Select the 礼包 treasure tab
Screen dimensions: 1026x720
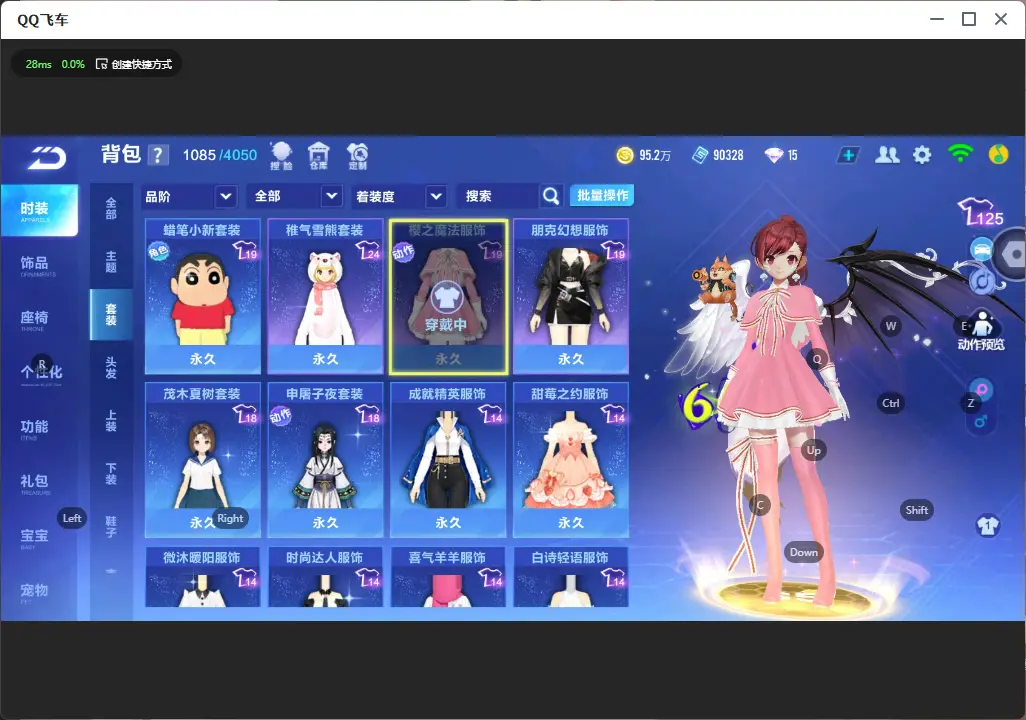pos(35,483)
